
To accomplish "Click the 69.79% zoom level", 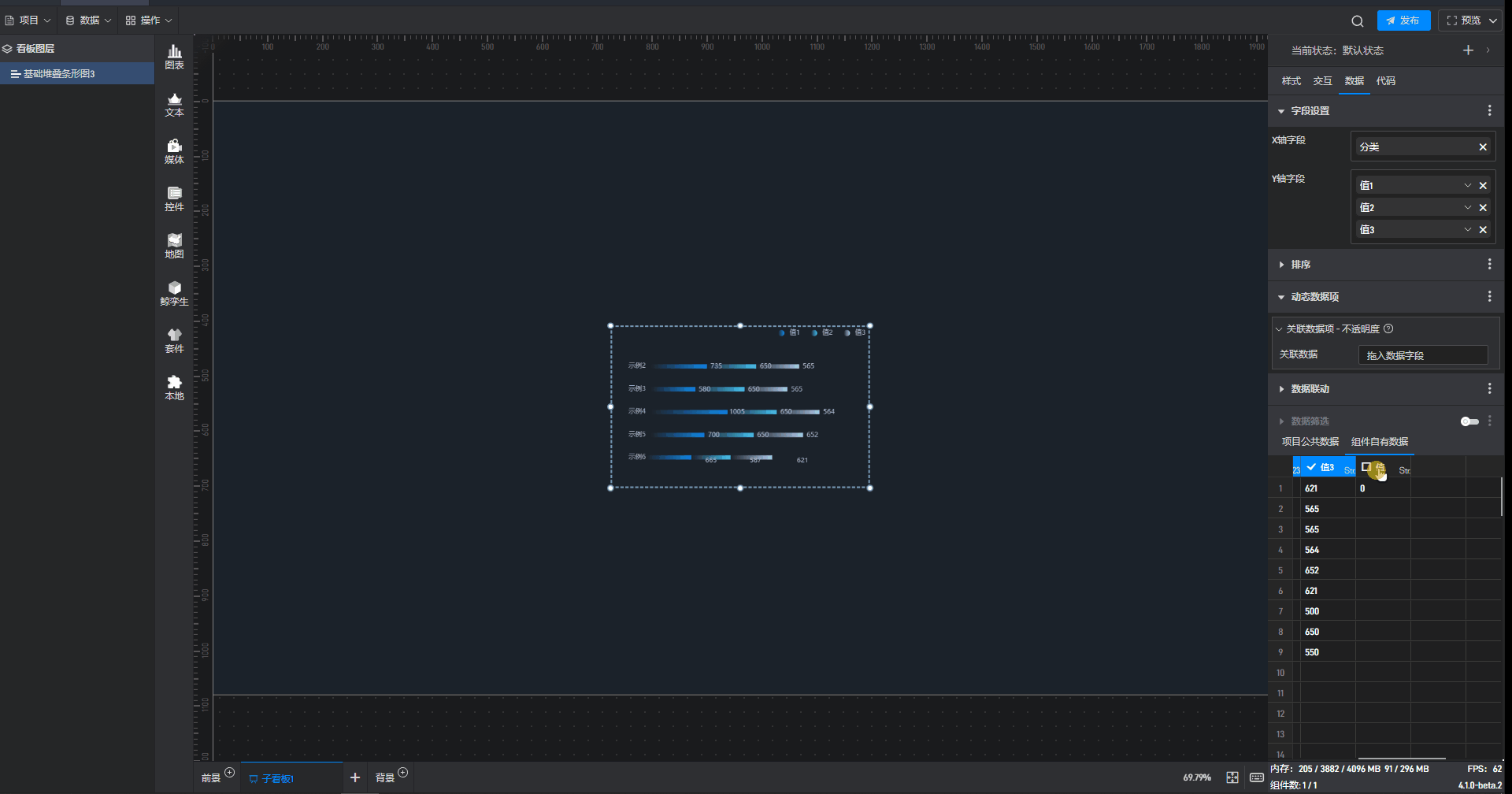I will [1197, 778].
